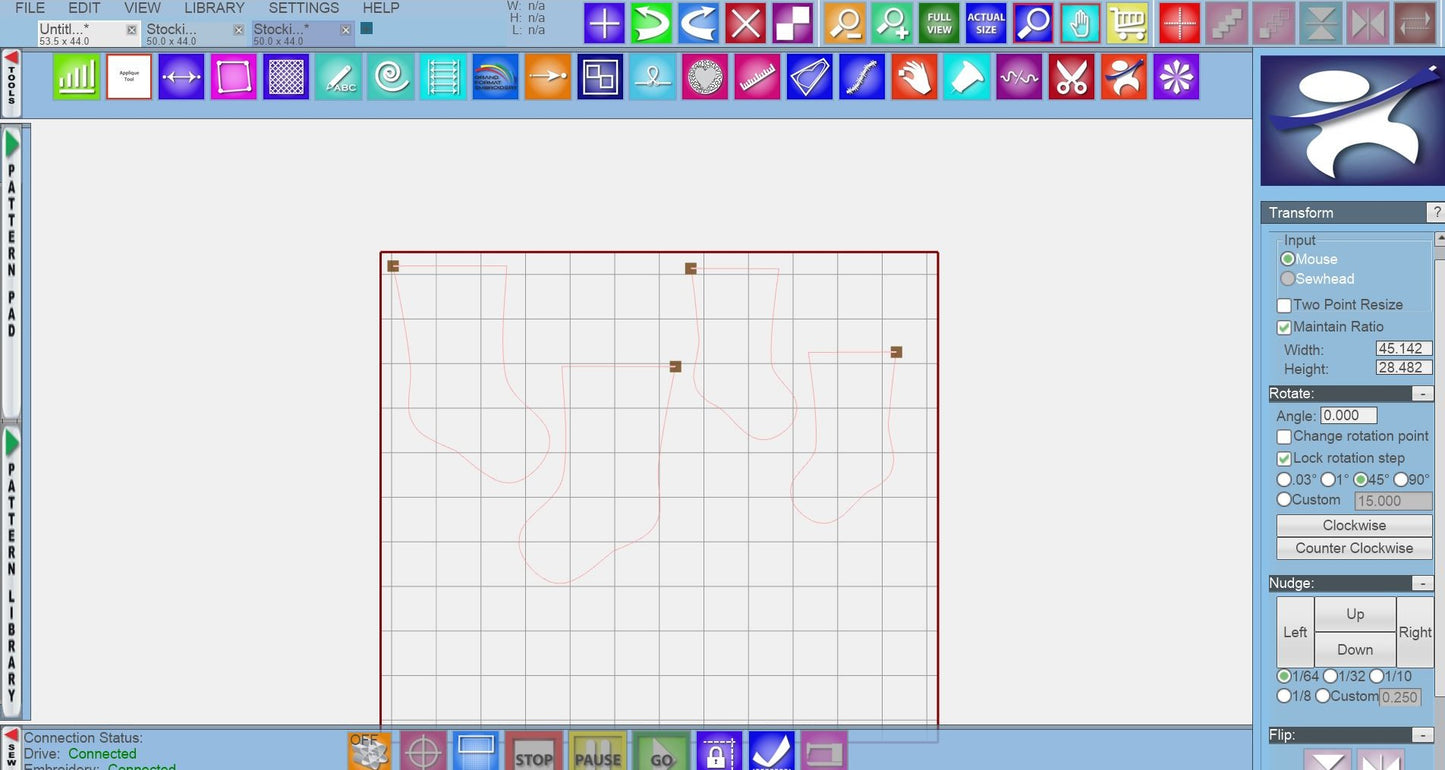Uncheck Maintain Ratio

1284,327
